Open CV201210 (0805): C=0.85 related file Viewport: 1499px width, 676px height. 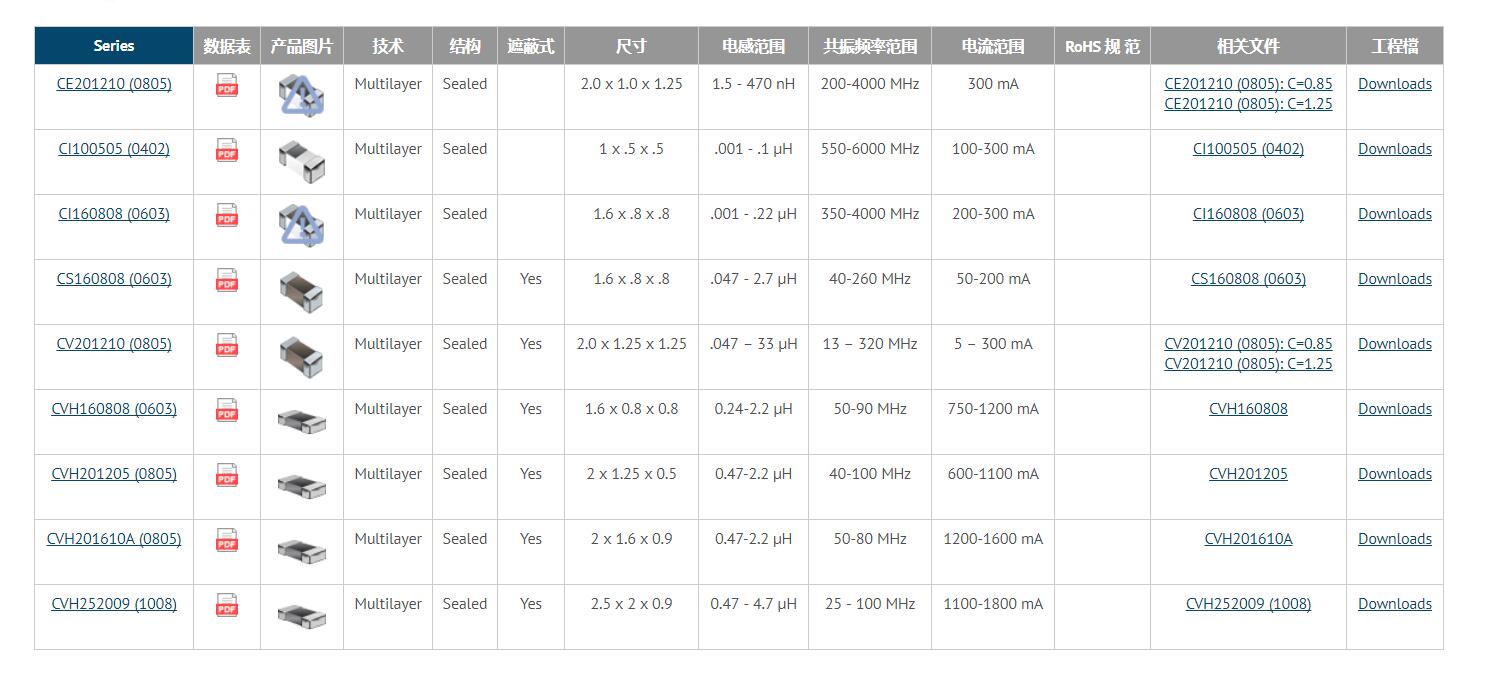point(1248,344)
